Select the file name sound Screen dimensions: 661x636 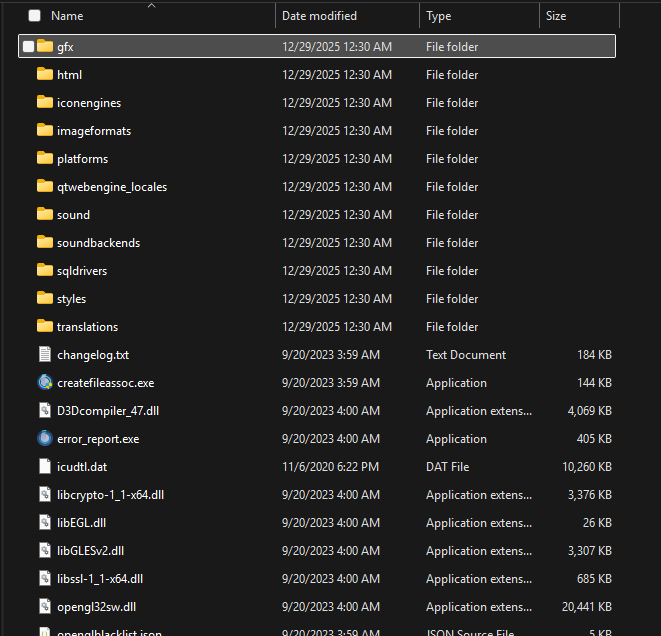point(73,215)
